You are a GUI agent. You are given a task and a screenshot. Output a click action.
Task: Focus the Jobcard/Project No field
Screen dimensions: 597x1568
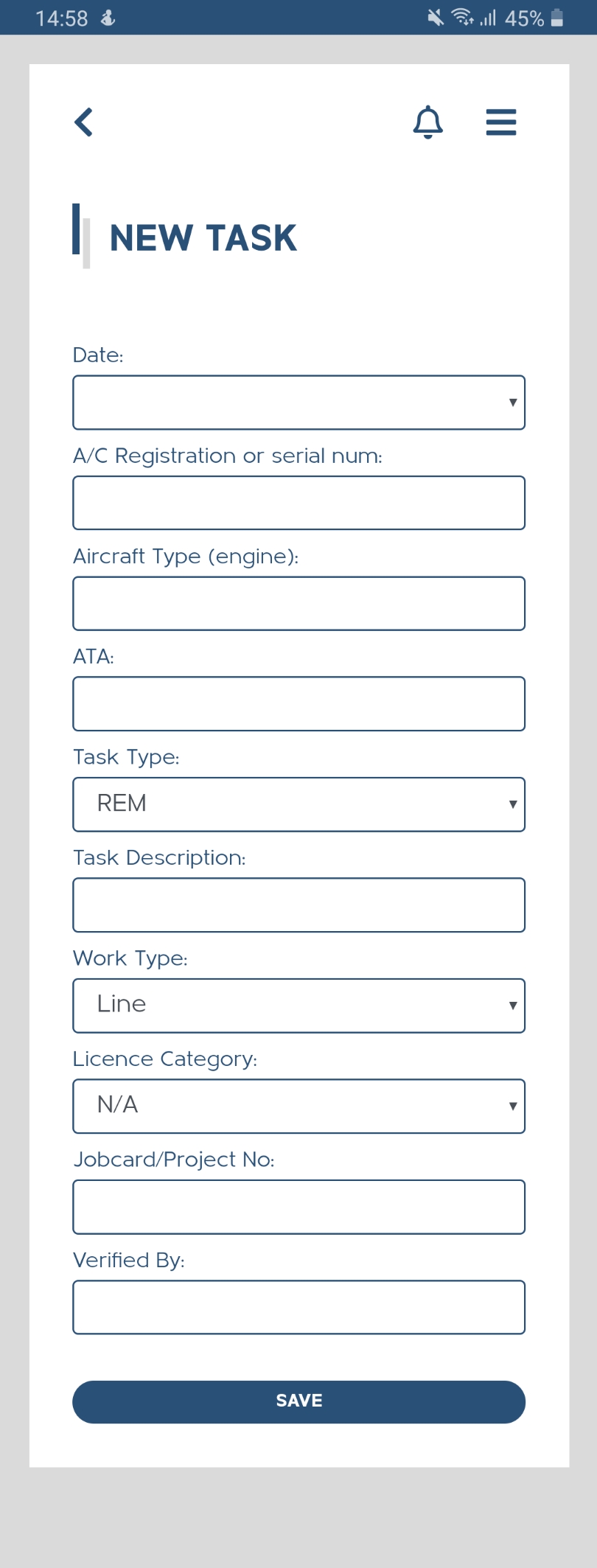(298, 1207)
